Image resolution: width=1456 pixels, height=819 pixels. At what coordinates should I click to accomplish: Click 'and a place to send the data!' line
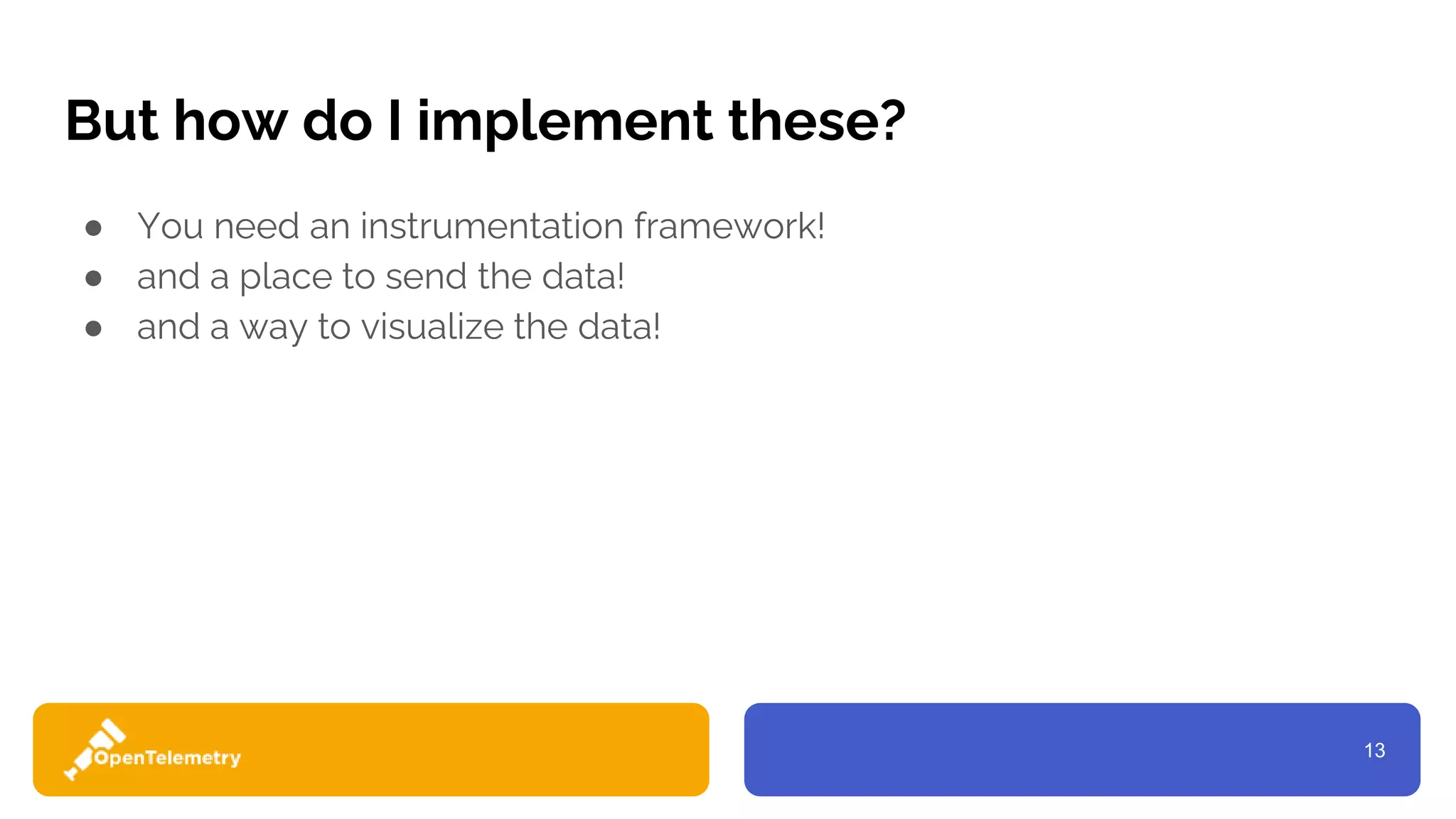click(381, 277)
